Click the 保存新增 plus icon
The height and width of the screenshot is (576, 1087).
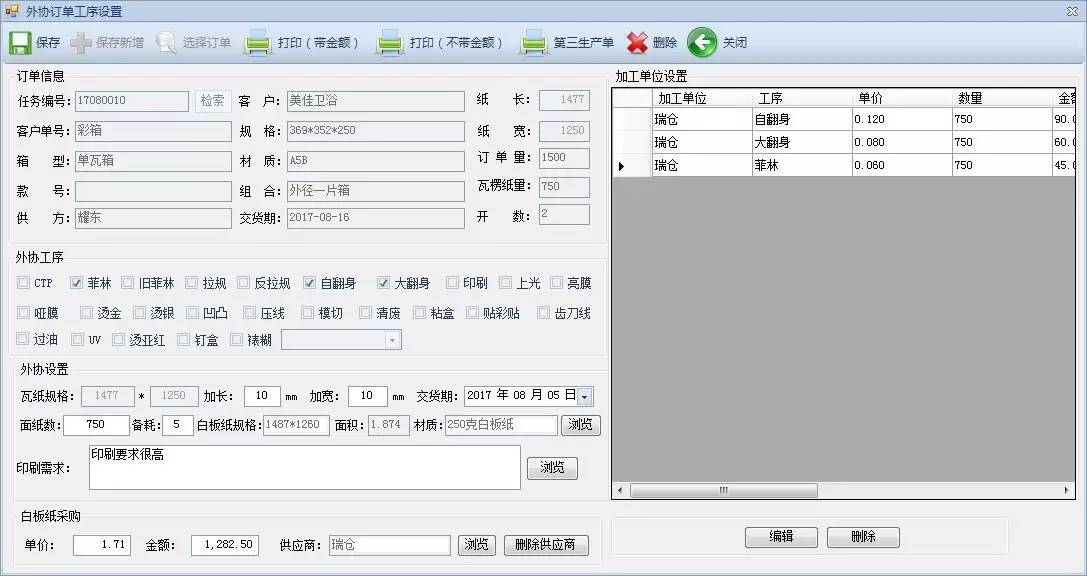pyautogui.click(x=82, y=43)
